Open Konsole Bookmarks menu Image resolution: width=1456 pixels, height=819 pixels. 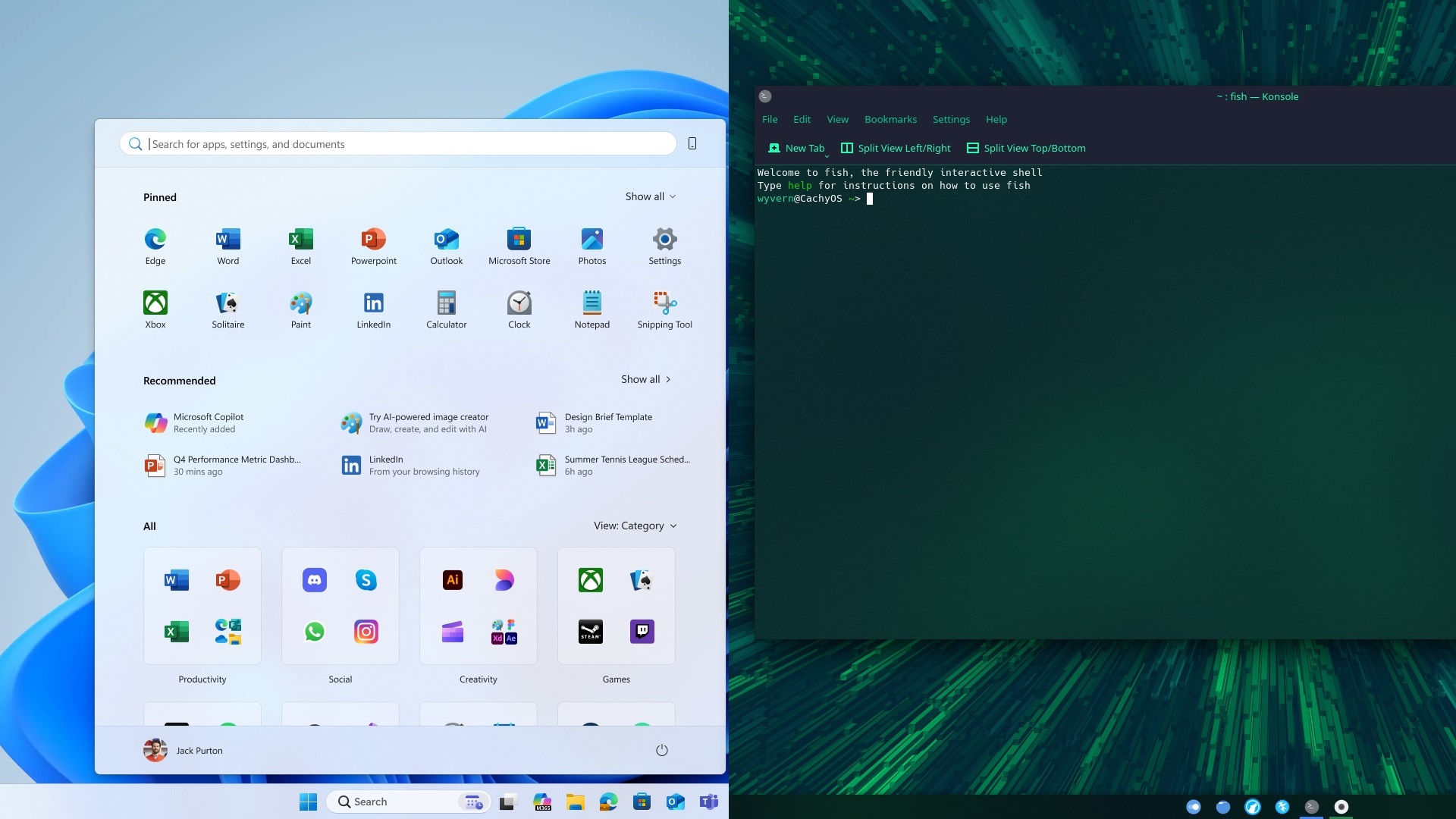[890, 119]
